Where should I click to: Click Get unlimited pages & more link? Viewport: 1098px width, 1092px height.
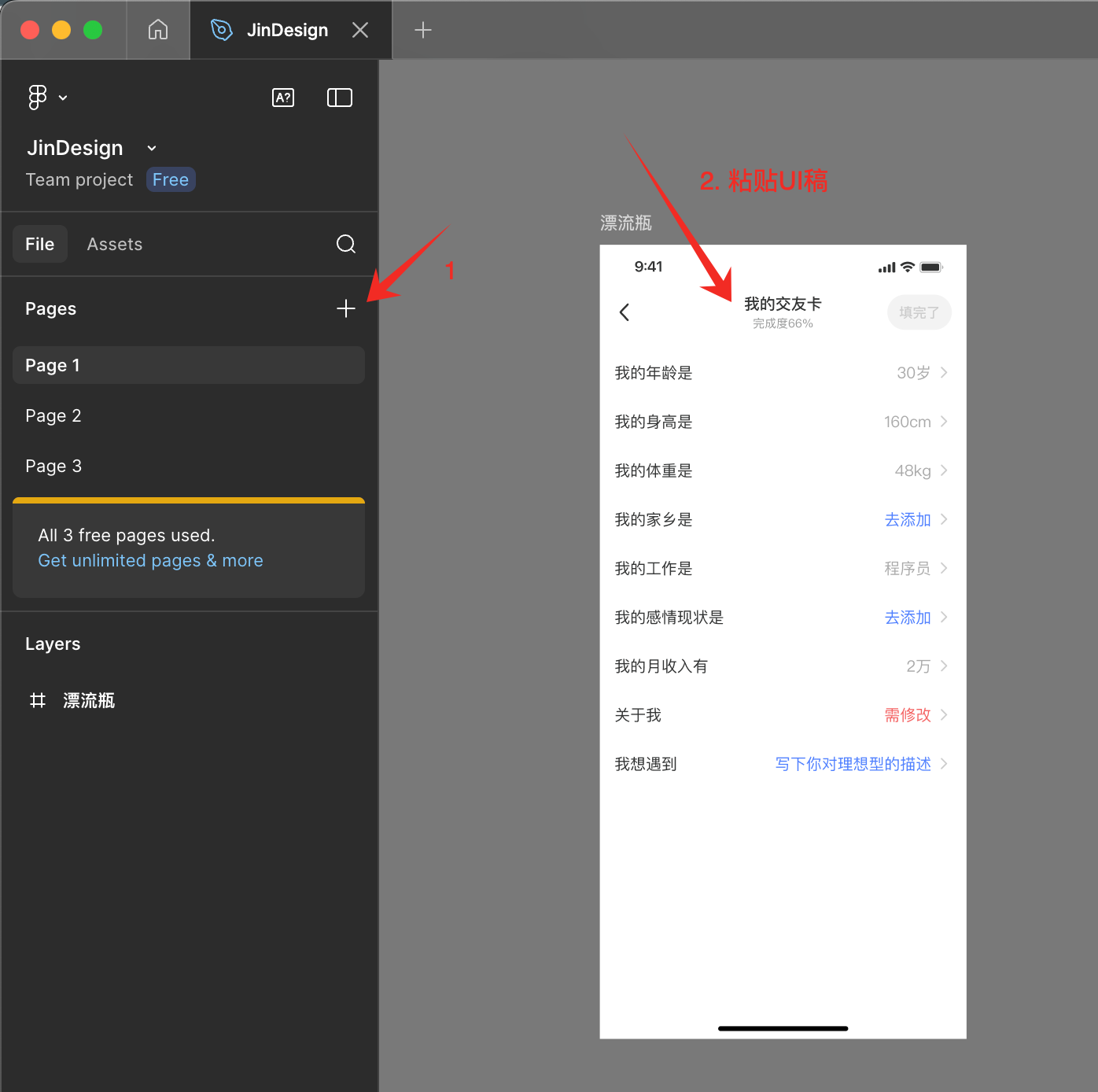click(150, 560)
